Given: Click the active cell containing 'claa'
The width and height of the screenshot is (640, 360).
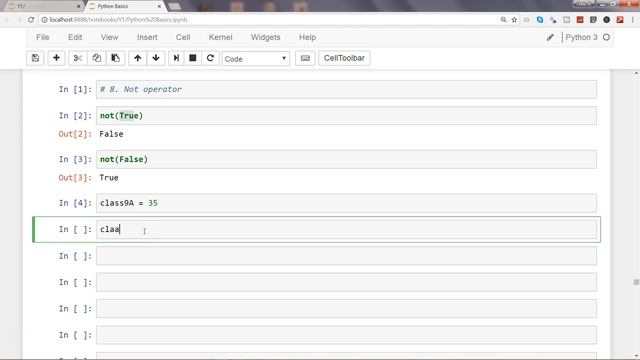Looking at the screenshot, I should tap(346, 229).
